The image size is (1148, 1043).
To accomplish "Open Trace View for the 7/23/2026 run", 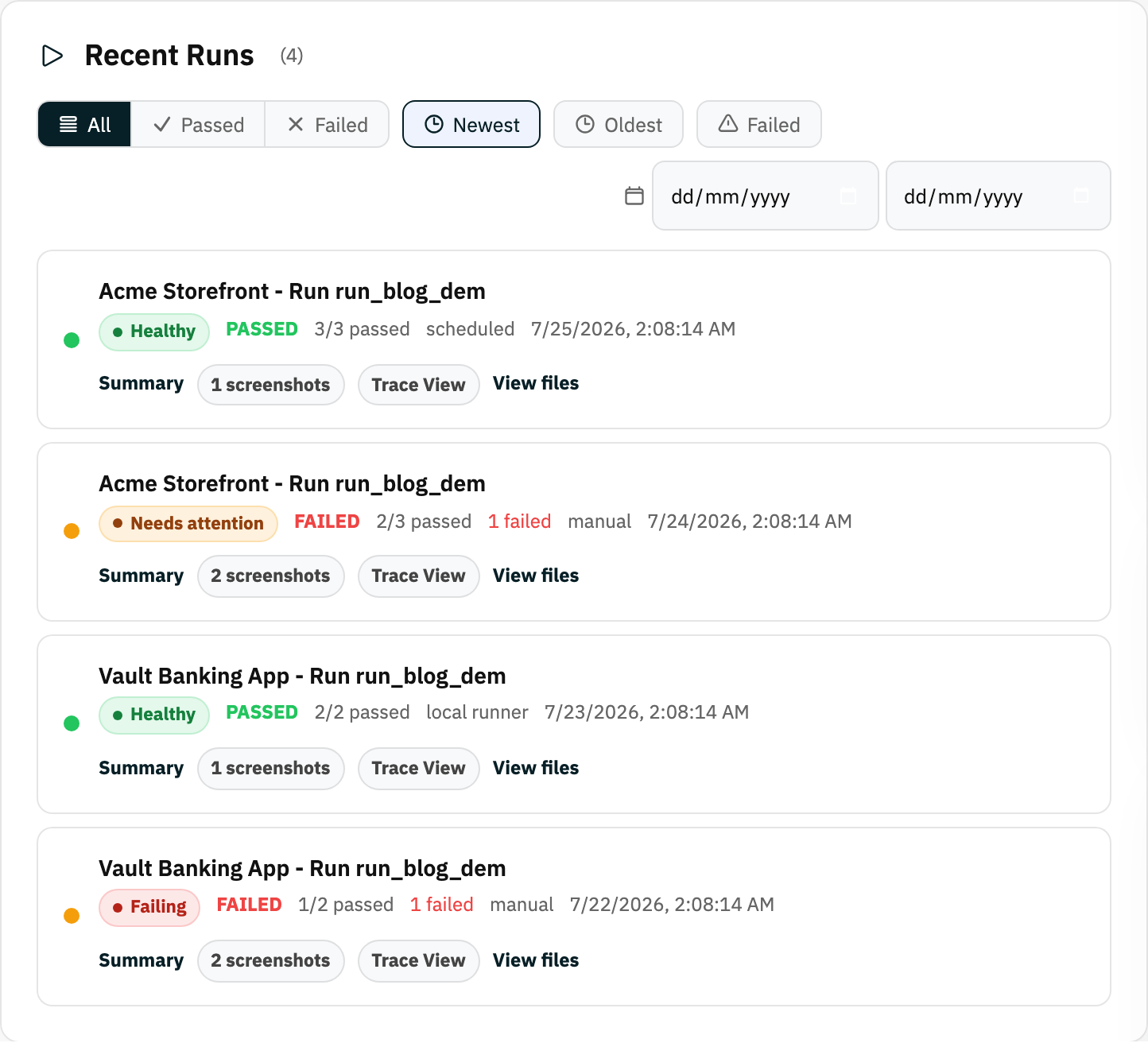I will click(x=418, y=769).
